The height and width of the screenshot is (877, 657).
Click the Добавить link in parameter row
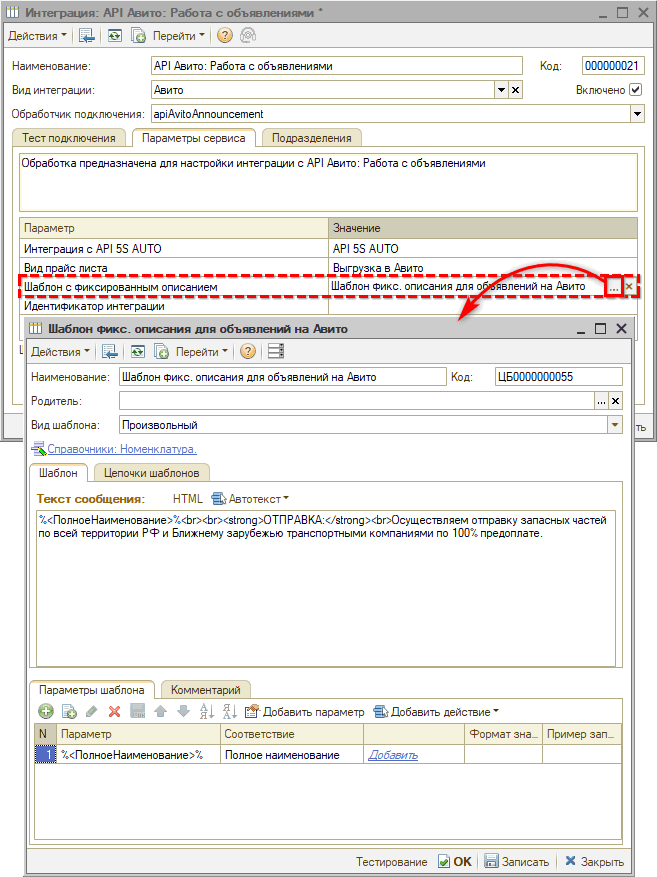(393, 755)
